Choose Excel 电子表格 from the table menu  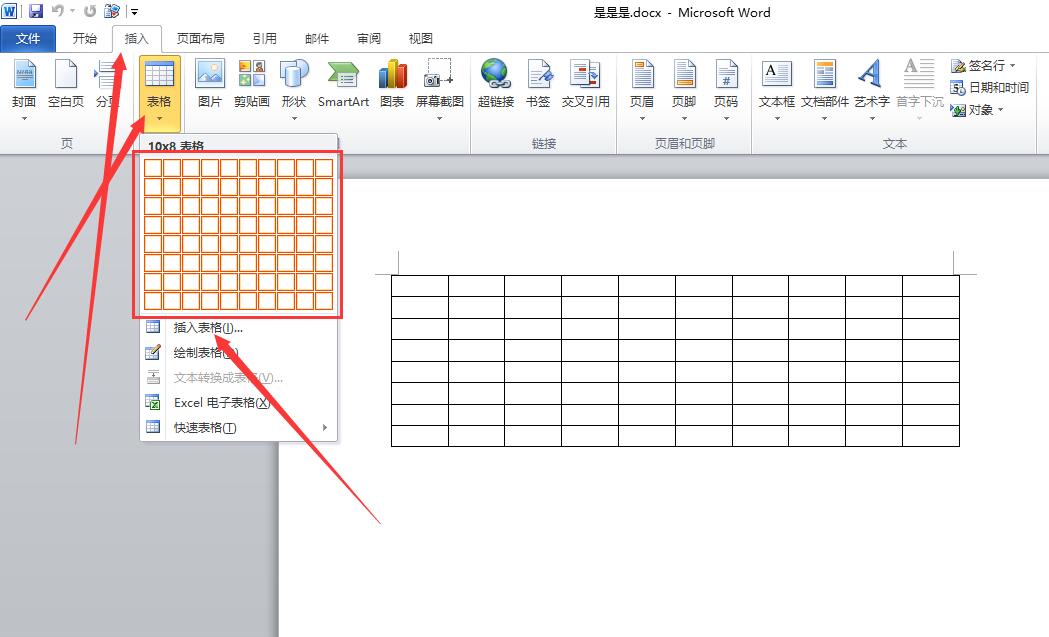point(238,403)
